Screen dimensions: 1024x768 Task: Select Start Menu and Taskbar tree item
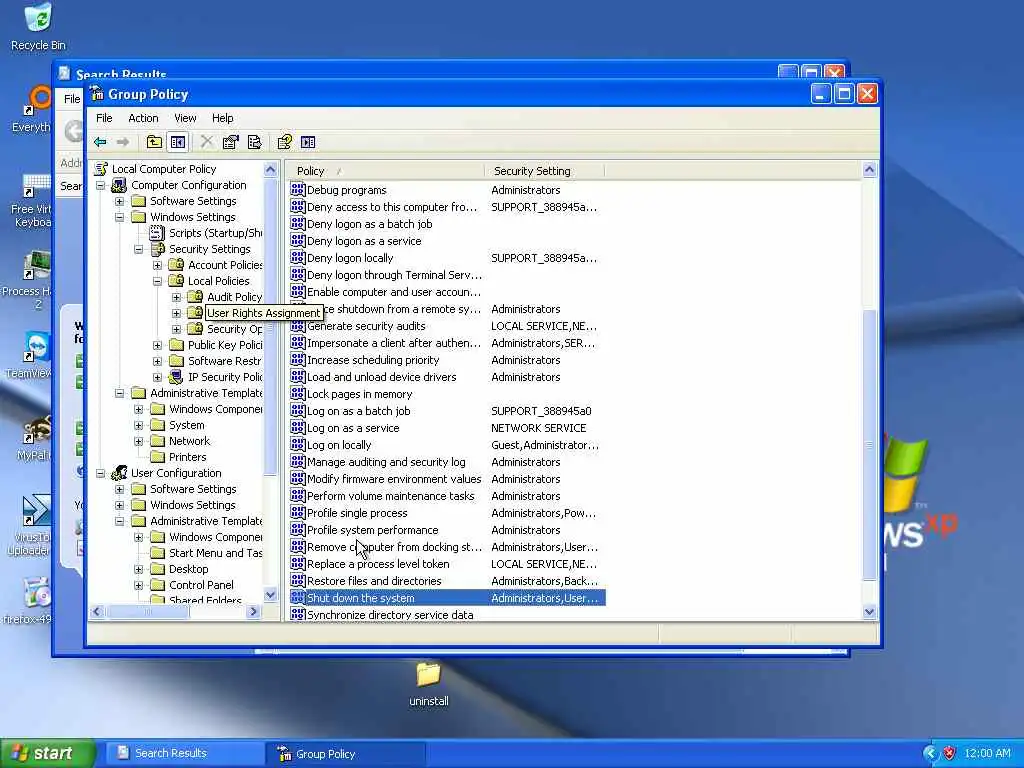(216, 553)
